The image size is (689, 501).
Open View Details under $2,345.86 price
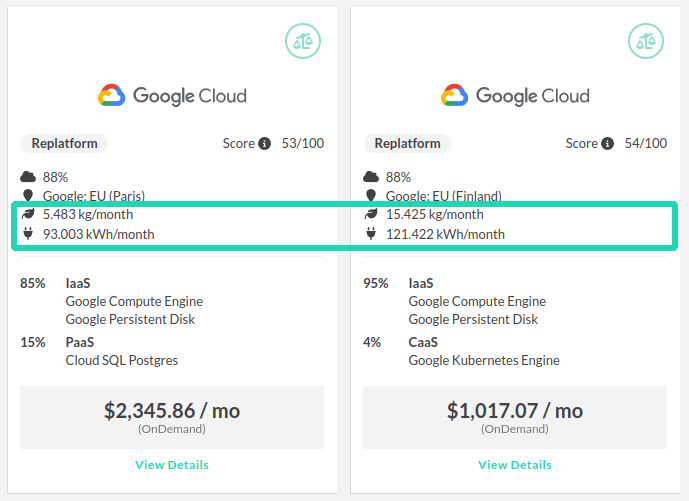point(172,465)
